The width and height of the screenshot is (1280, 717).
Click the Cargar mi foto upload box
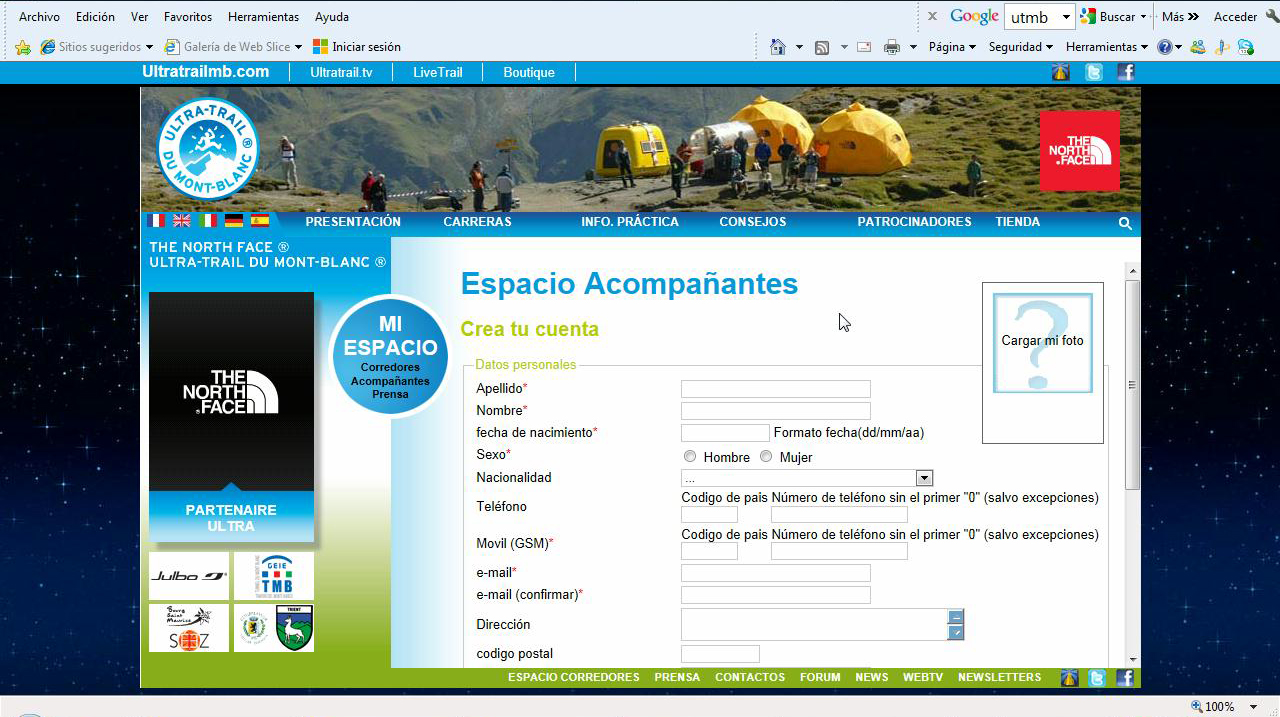1042,342
